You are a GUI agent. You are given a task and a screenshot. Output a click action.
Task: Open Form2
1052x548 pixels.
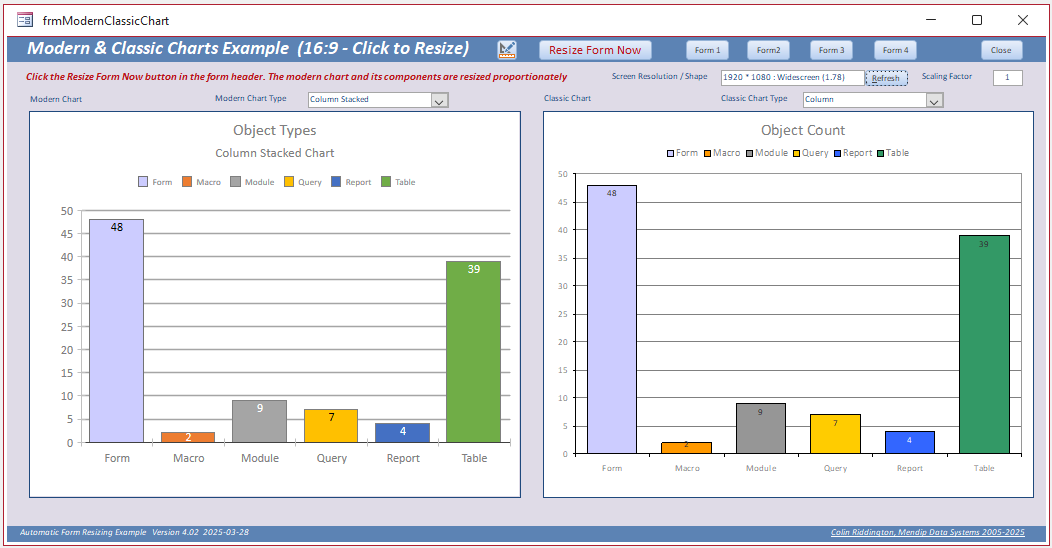pos(768,50)
